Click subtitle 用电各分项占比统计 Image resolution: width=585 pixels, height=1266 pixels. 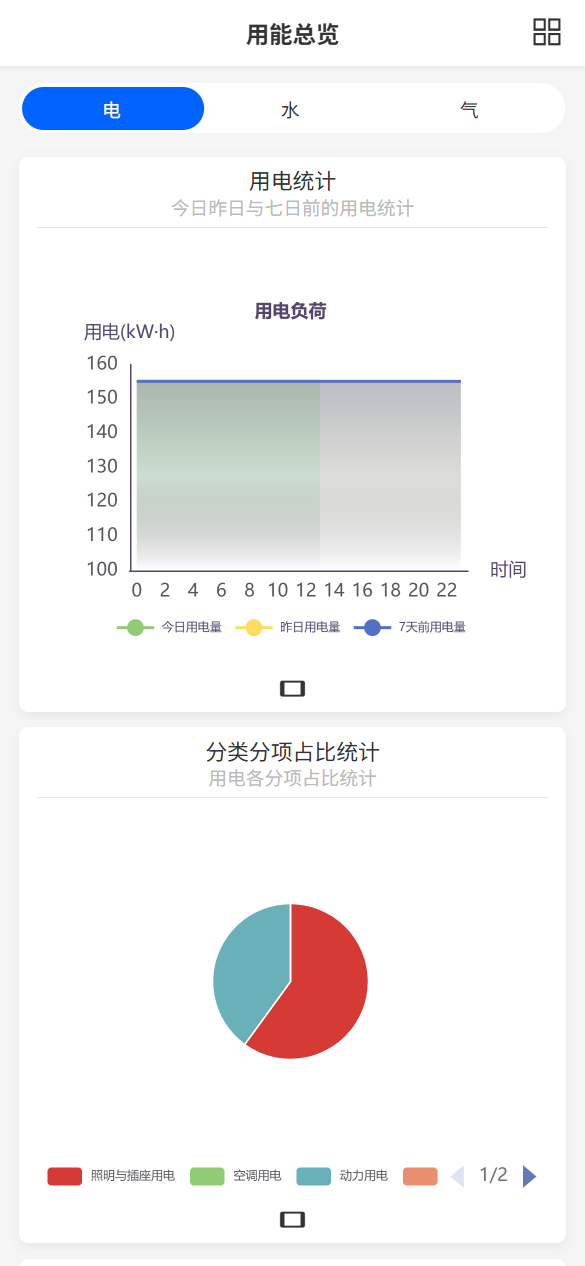coord(292,778)
